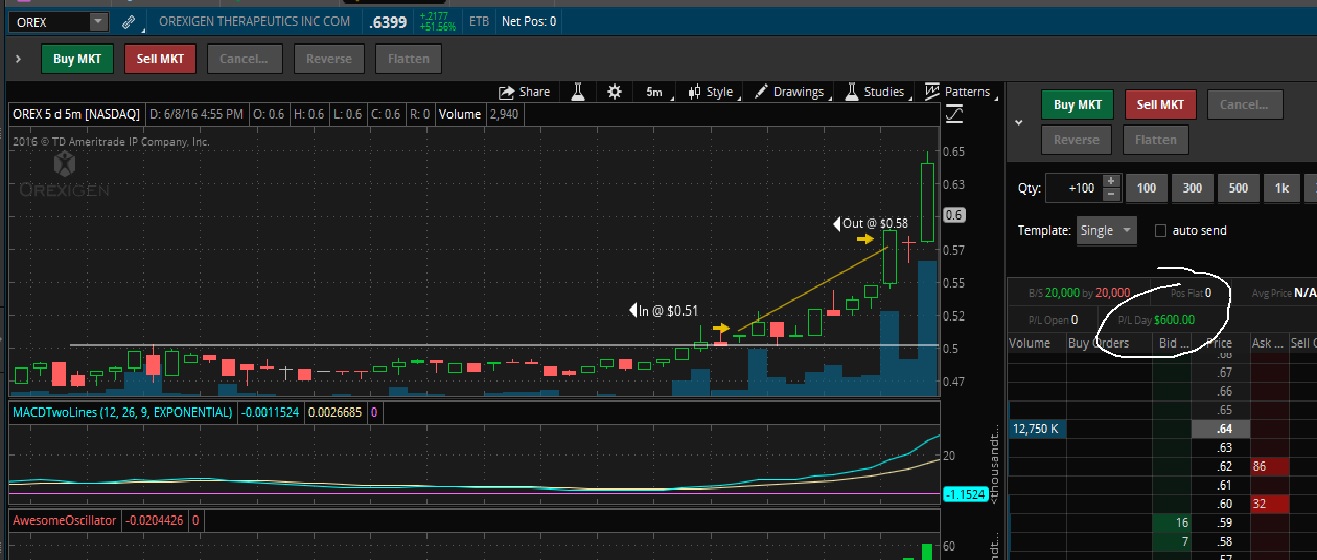Open the Studies menu
This screenshot has width=1317, height=560.
(874, 92)
